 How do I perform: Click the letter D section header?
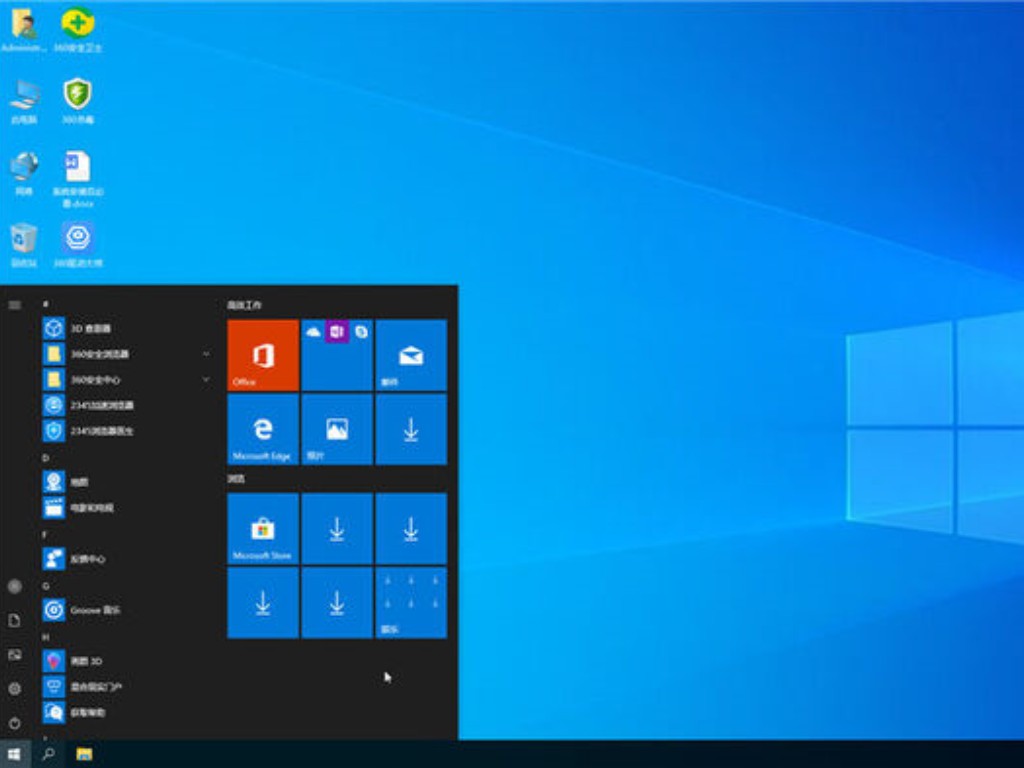44,456
